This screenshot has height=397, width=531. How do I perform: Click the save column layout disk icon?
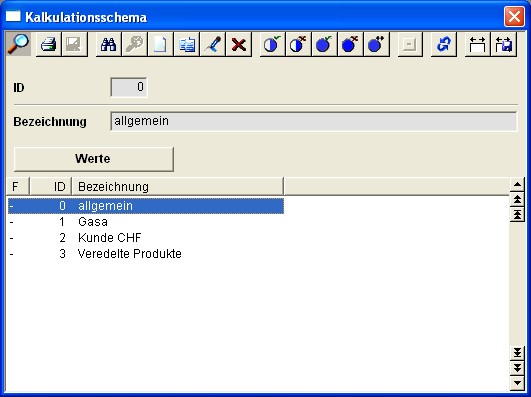coord(504,44)
